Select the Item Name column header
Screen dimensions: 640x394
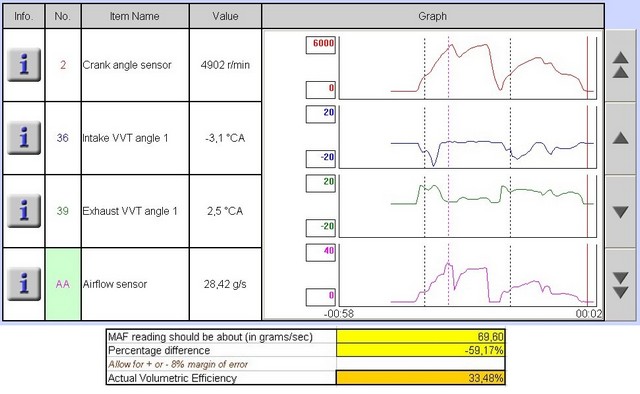coord(135,16)
